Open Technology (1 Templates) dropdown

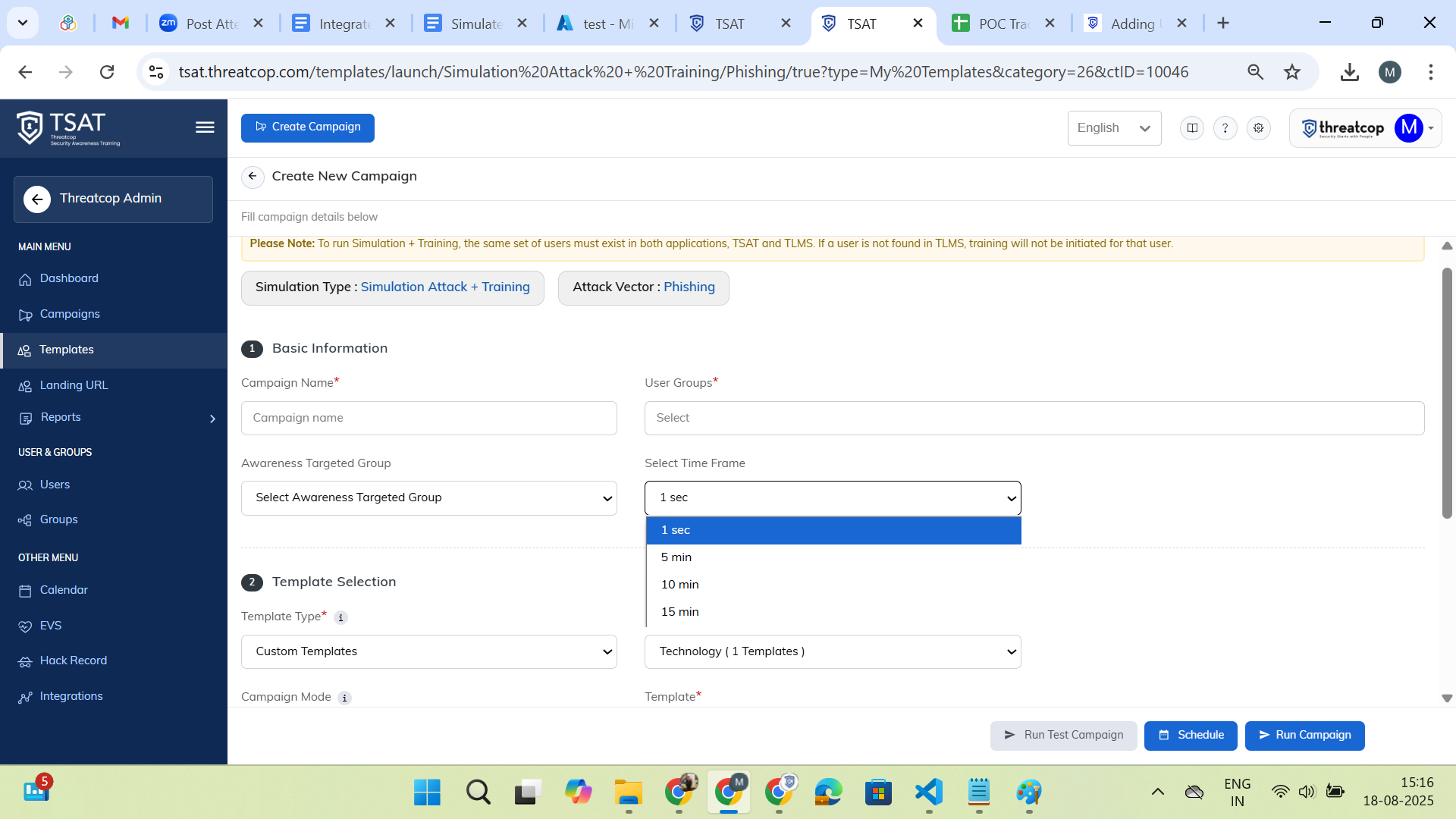[833, 652]
